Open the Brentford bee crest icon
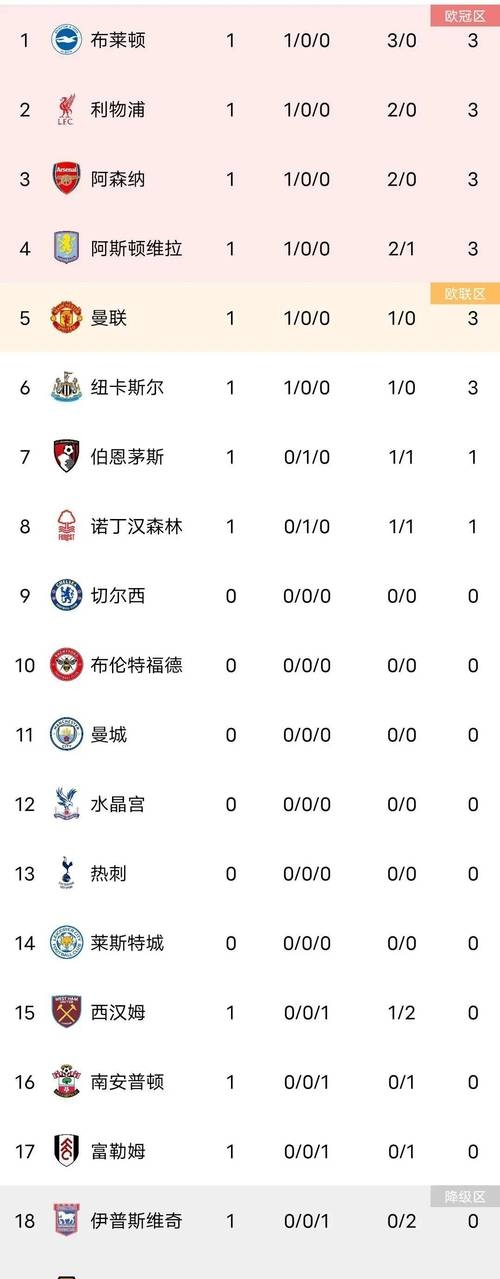Image resolution: width=500 pixels, height=1279 pixels. click(67, 665)
